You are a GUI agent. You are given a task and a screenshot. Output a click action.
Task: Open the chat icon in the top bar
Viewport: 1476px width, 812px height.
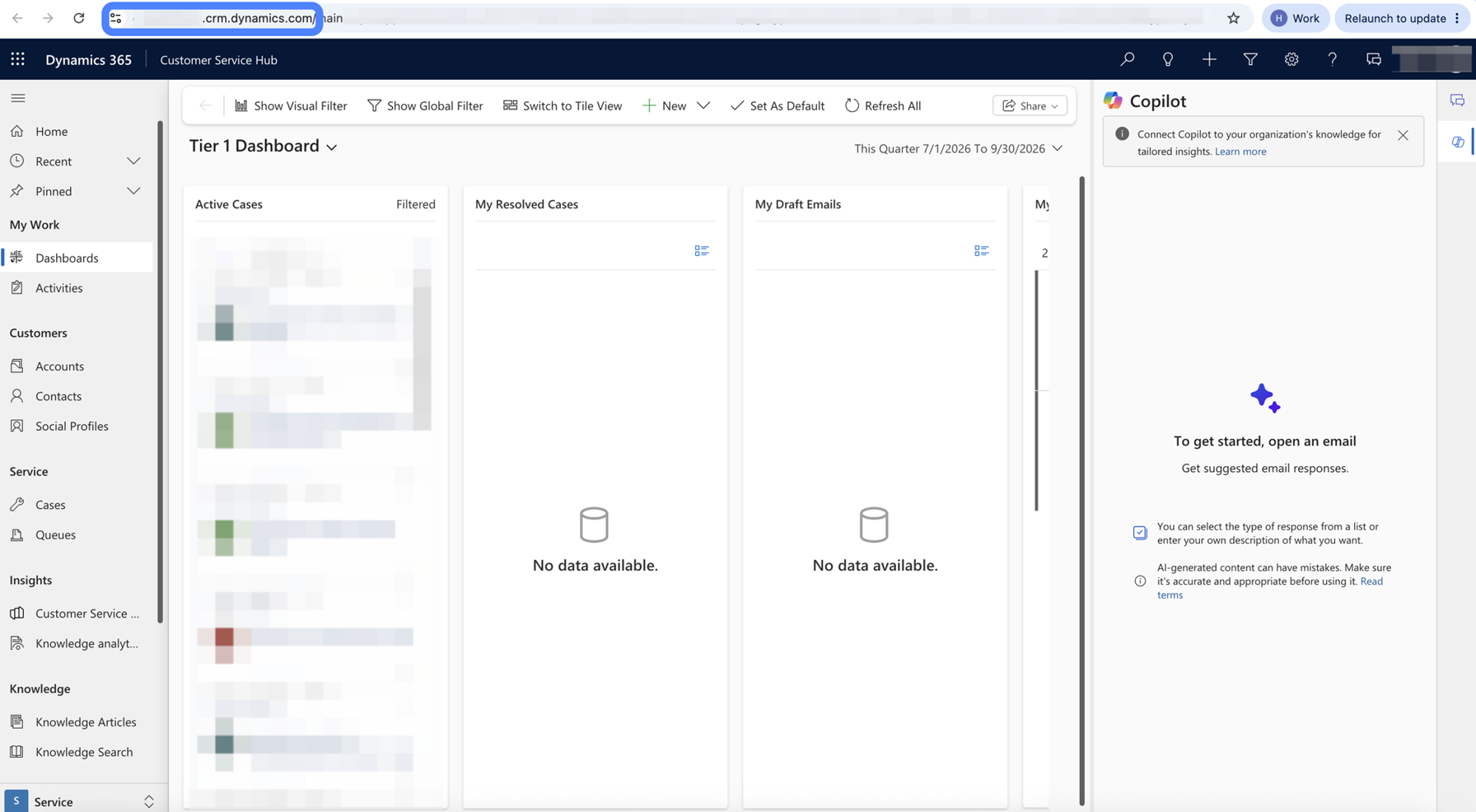click(x=1373, y=59)
